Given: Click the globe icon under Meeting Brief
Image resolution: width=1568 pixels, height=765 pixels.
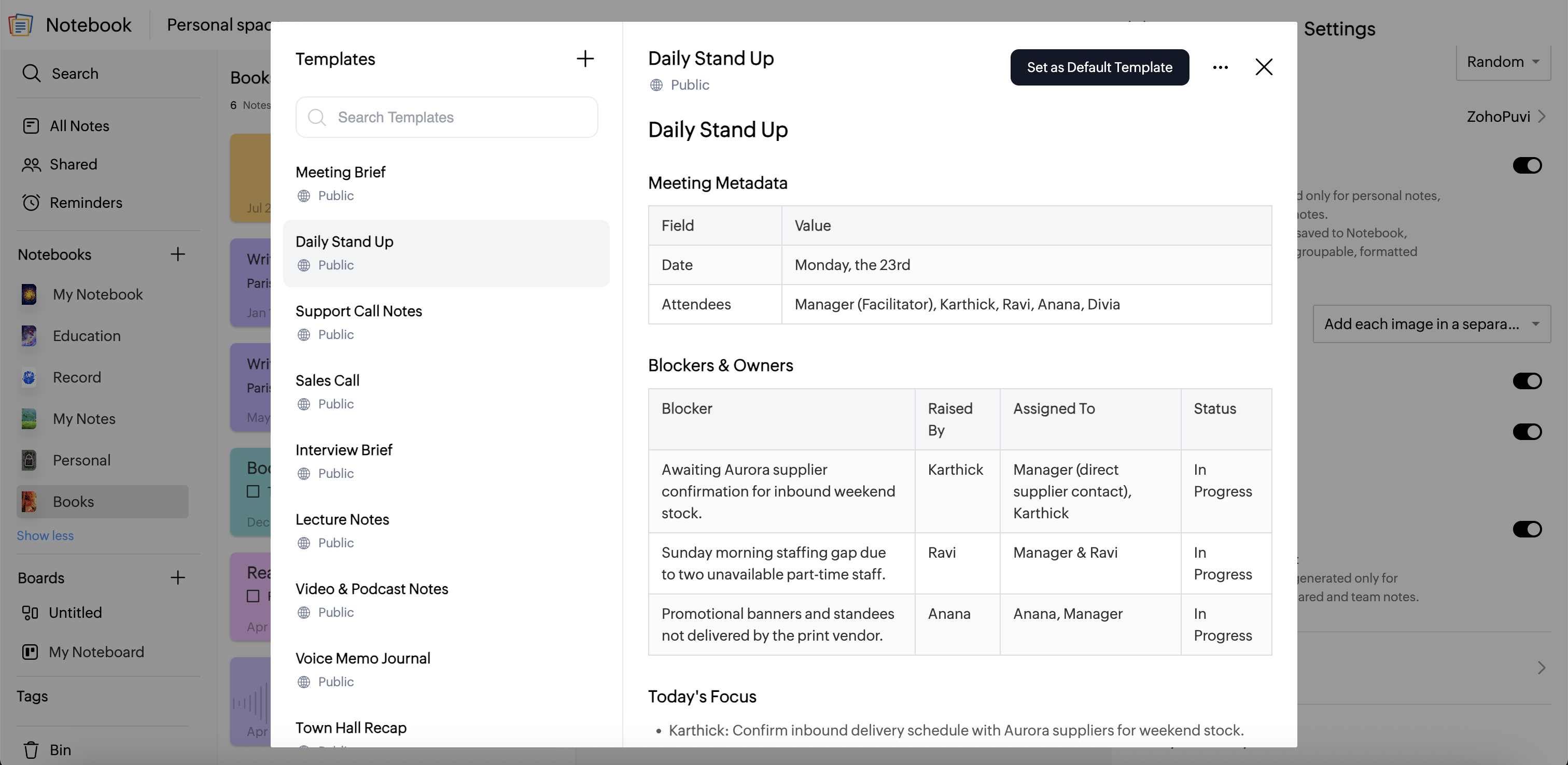Looking at the screenshot, I should pyautogui.click(x=304, y=196).
